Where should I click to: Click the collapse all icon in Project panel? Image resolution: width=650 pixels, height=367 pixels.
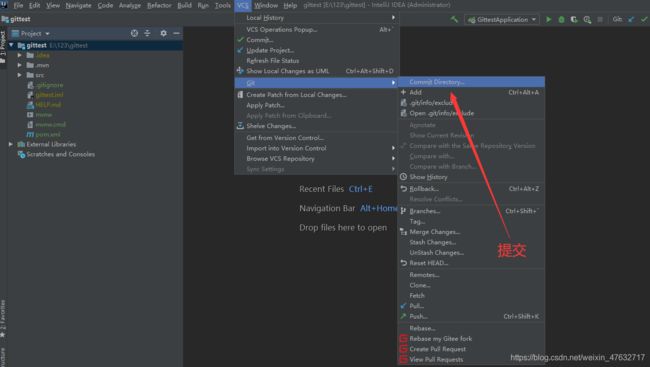point(147,33)
